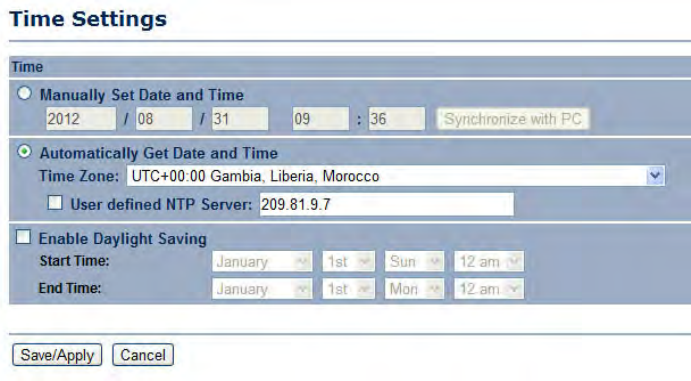Open Start Time week number dropdown
The width and height of the screenshot is (691, 381).
click(x=349, y=262)
